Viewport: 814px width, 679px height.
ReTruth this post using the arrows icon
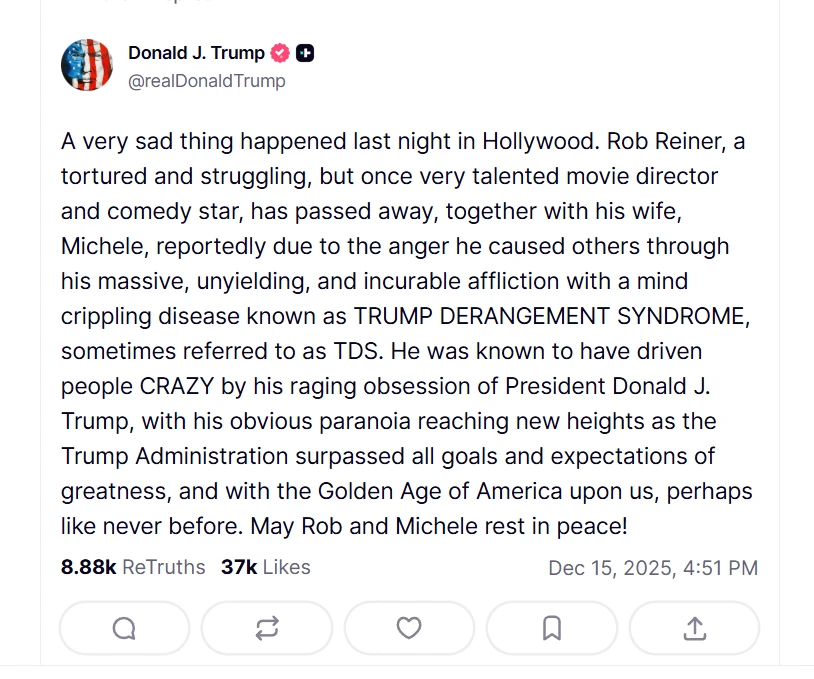coord(267,628)
